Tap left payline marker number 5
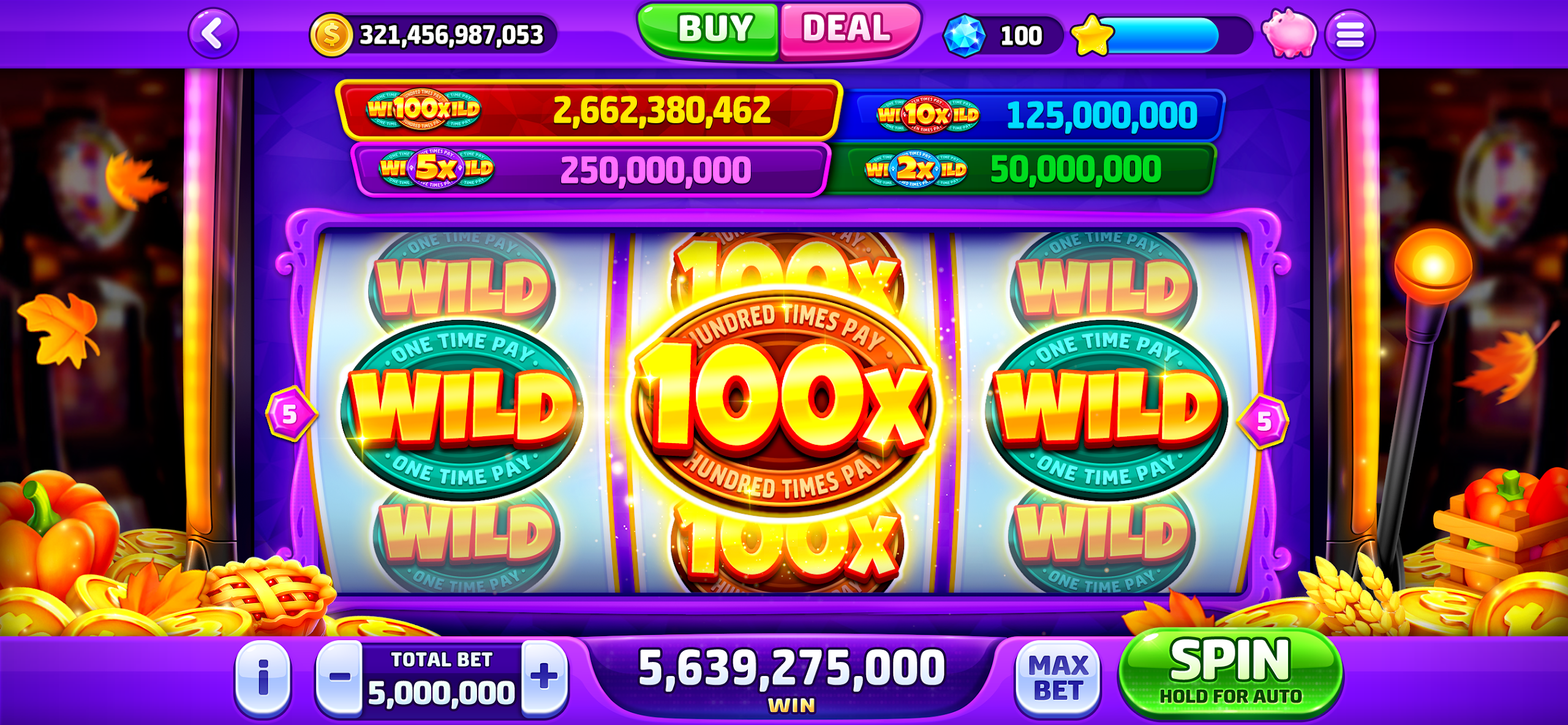Screen dimensions: 1568x725 pos(291,414)
